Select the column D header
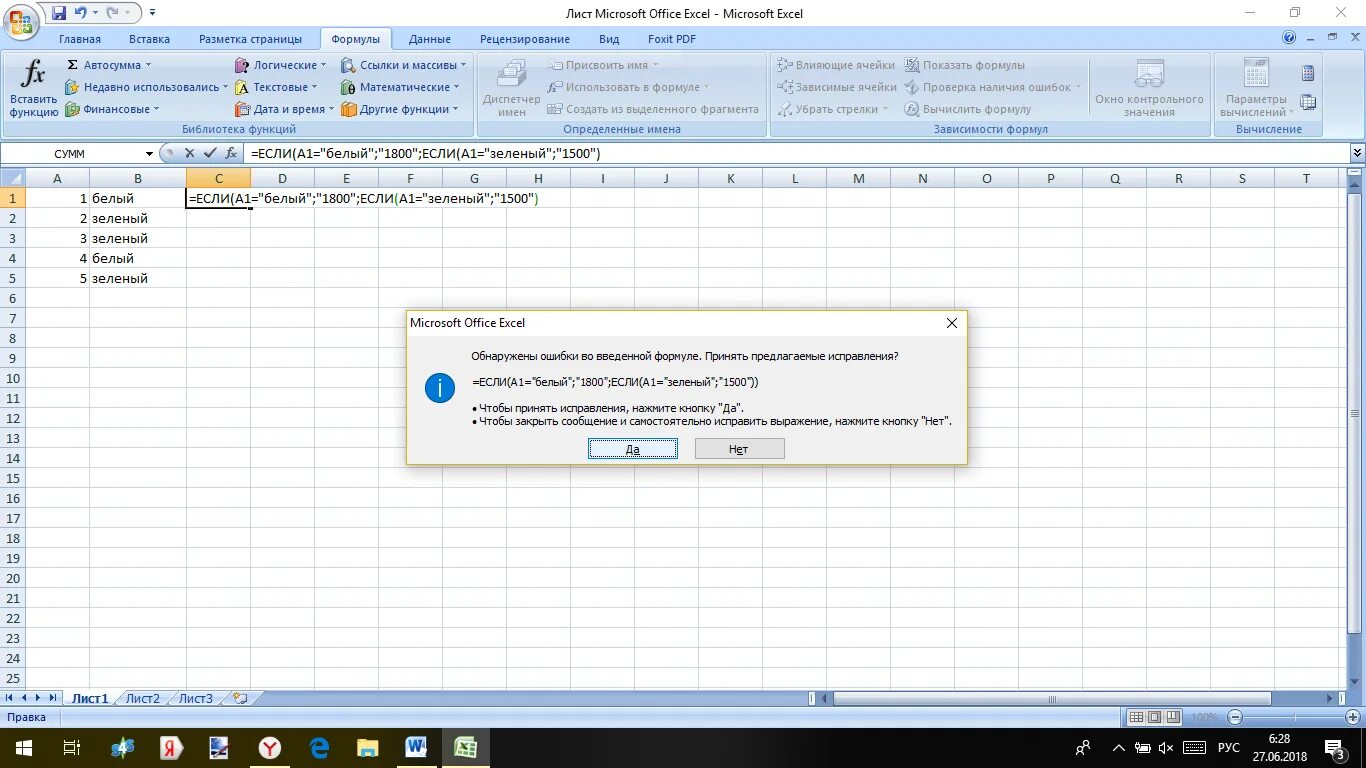 click(x=283, y=178)
